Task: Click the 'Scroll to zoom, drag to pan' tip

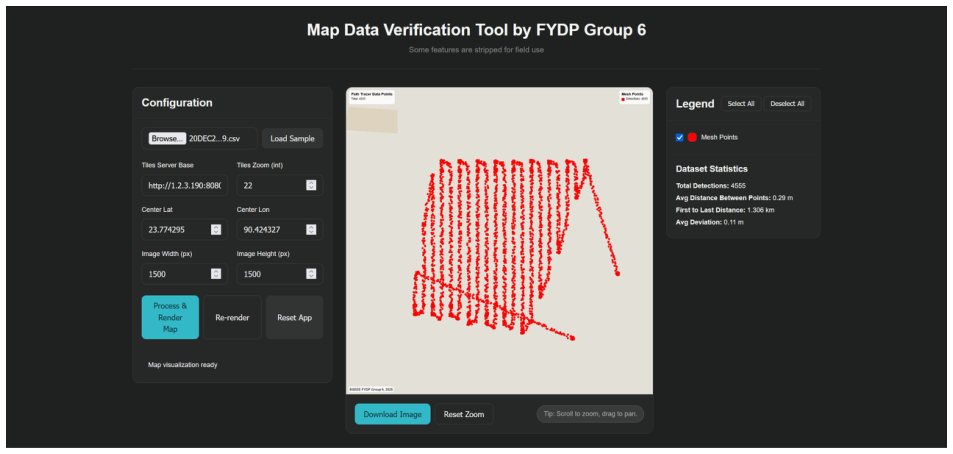Action: 590,414
